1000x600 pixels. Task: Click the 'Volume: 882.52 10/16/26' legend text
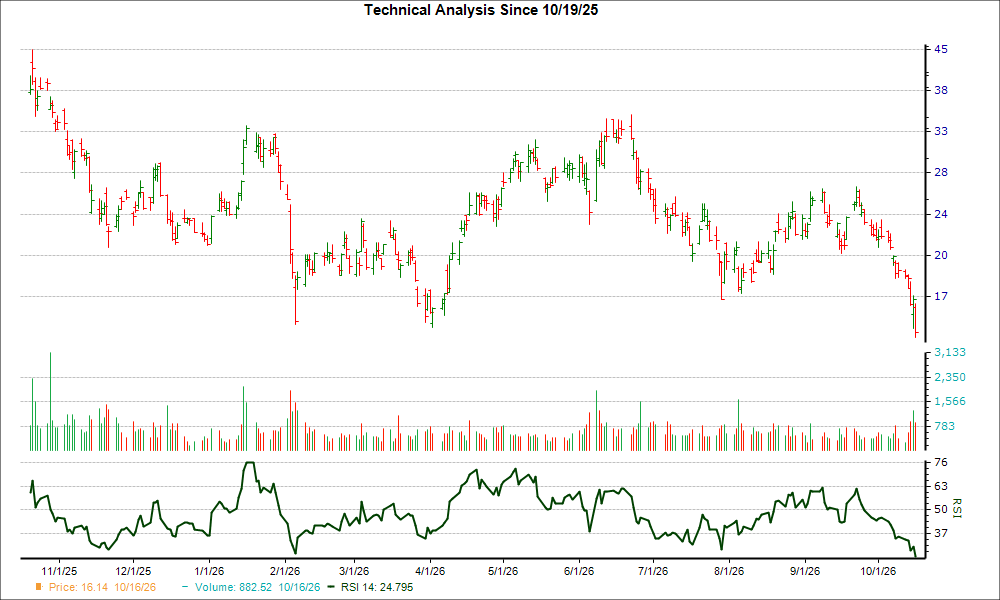click(x=258, y=587)
